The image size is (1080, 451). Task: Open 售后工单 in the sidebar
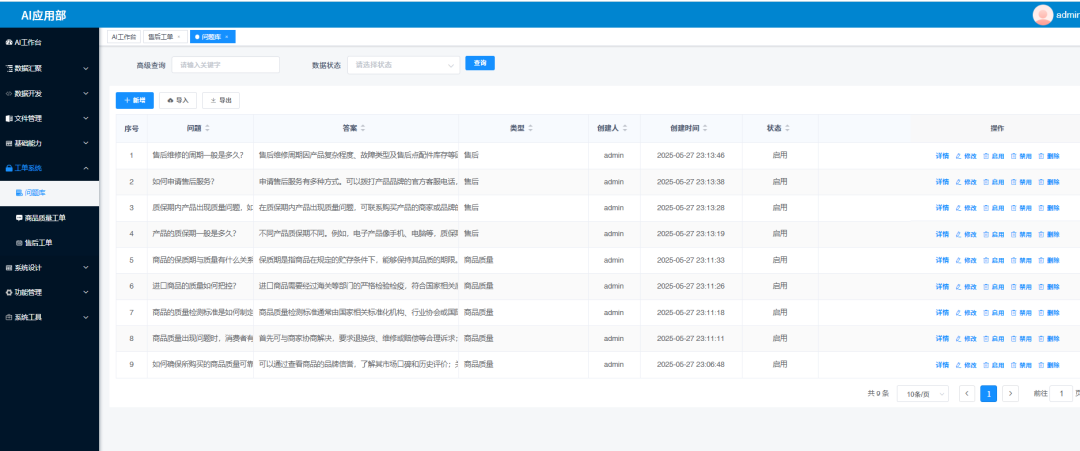(x=49, y=242)
